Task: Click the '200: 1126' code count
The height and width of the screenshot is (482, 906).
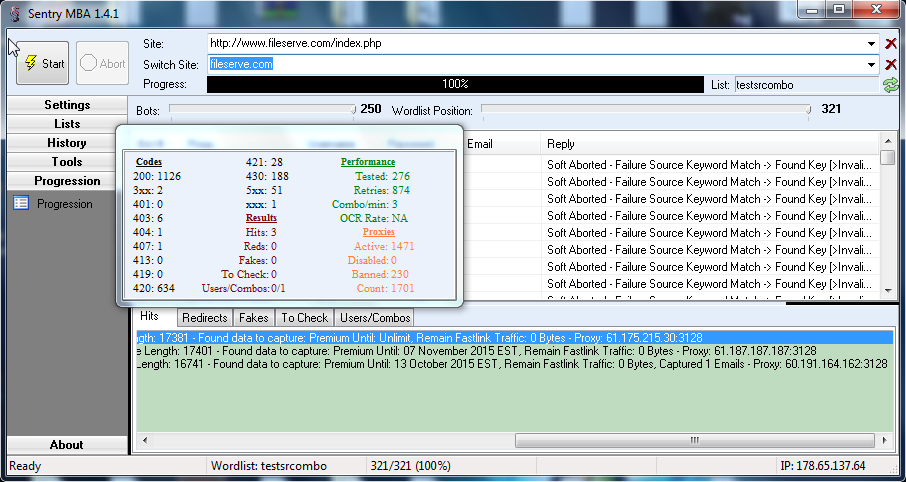Action: pyautogui.click(x=157, y=176)
